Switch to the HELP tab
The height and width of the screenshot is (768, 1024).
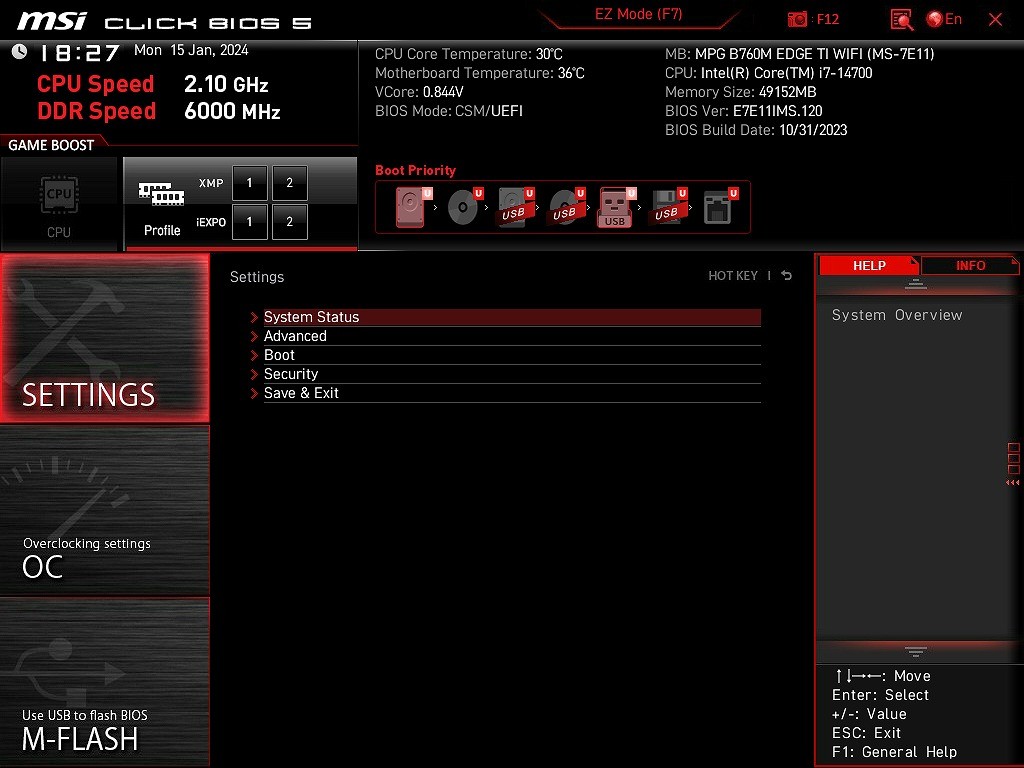[869, 265]
